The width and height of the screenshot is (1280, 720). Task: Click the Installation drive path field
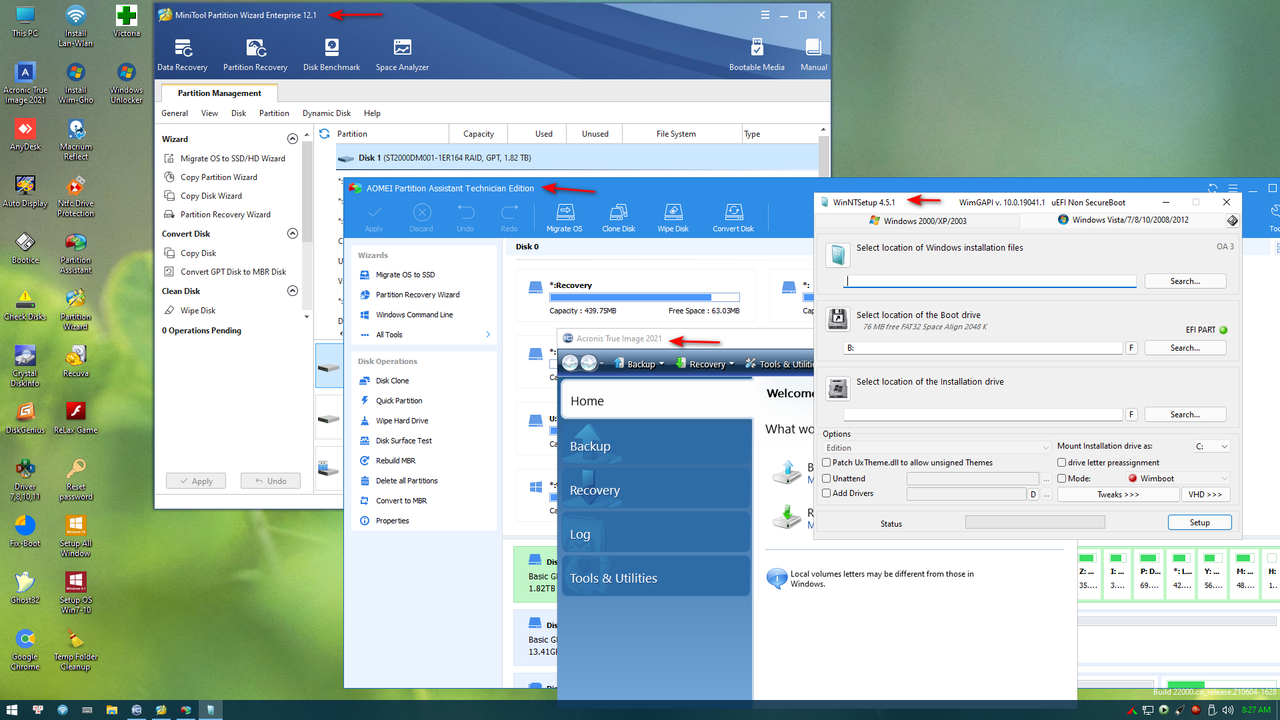tap(983, 414)
